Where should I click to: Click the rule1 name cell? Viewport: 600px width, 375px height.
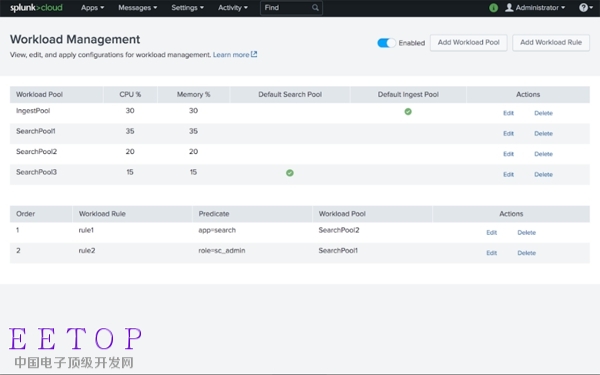86,230
